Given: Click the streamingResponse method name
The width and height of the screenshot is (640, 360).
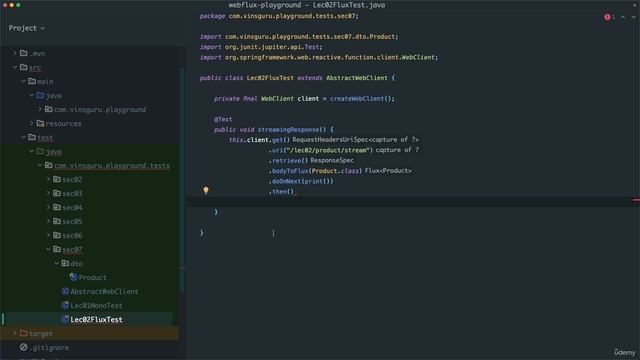Looking at the screenshot, I should click(288, 129).
